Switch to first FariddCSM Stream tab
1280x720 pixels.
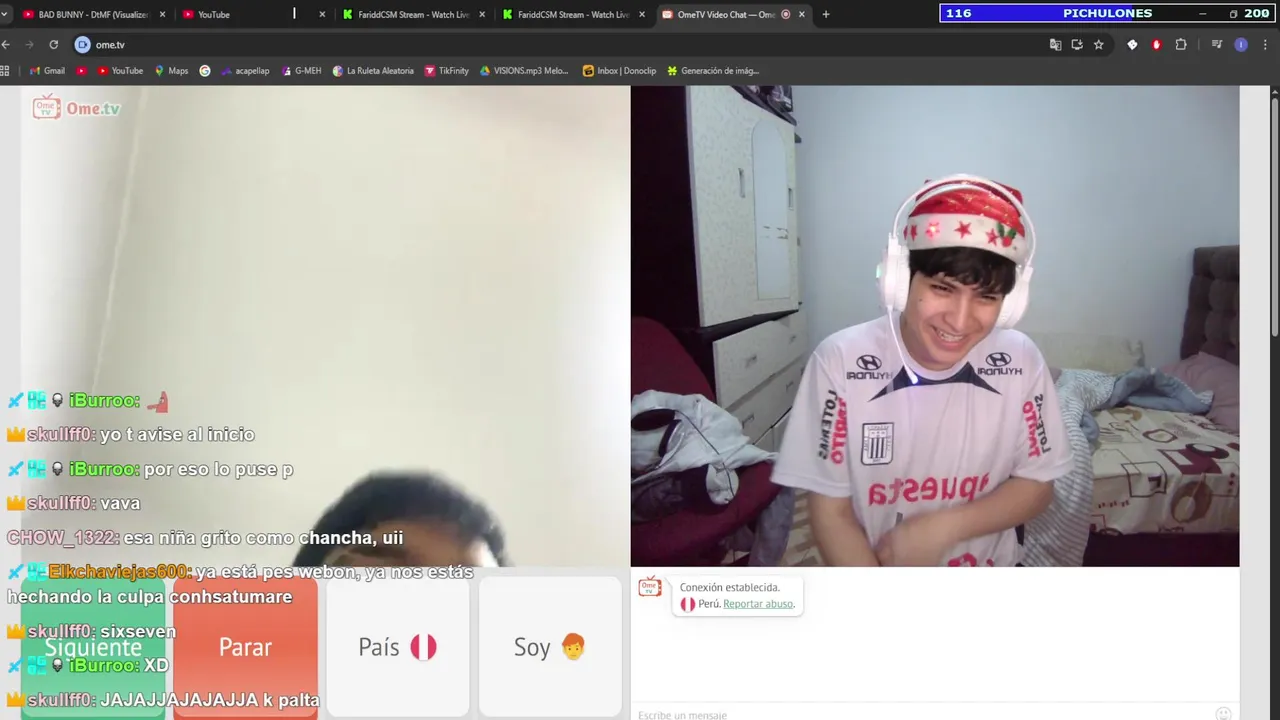click(x=414, y=14)
